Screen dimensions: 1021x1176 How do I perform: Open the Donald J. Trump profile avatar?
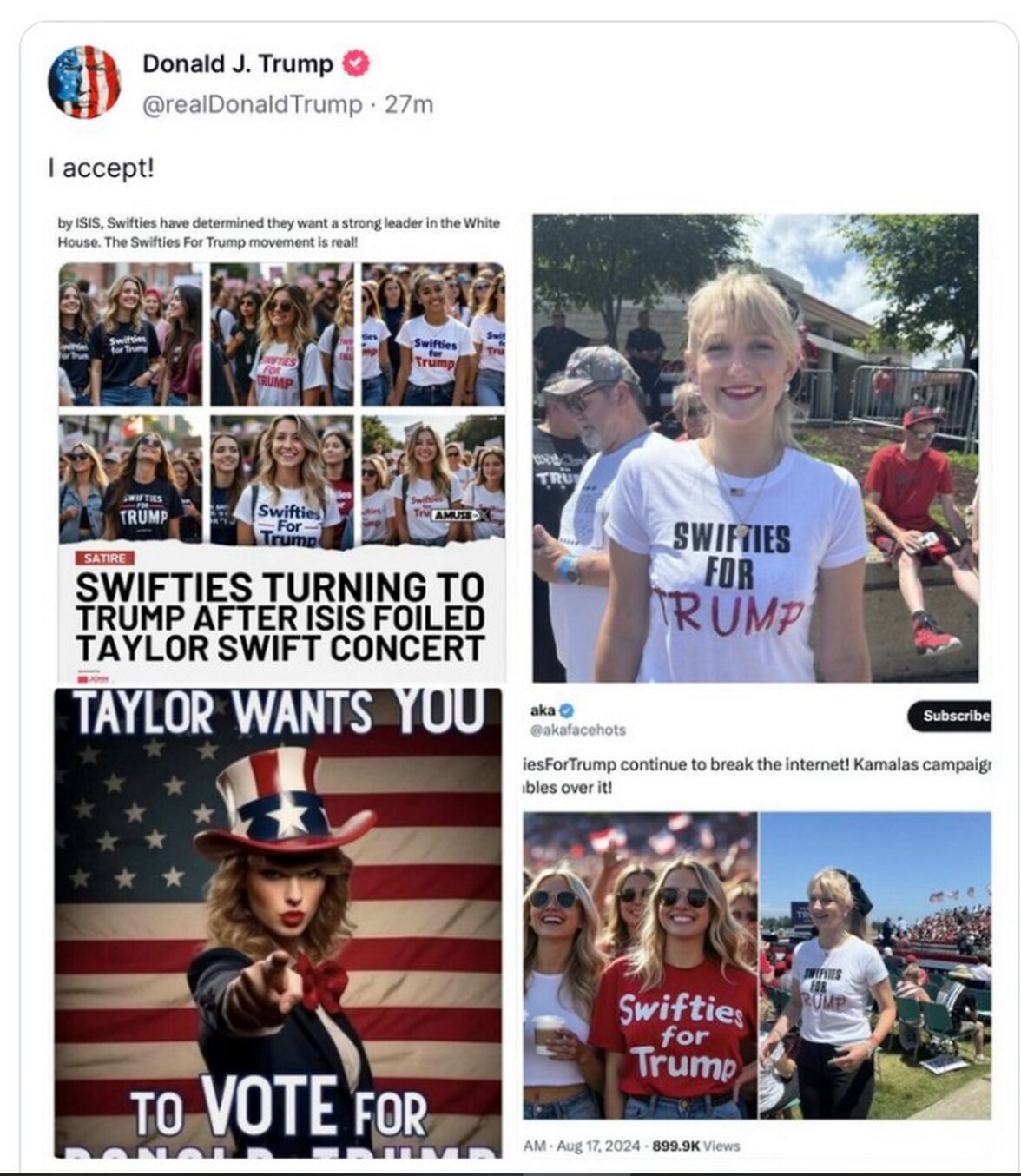(x=83, y=82)
